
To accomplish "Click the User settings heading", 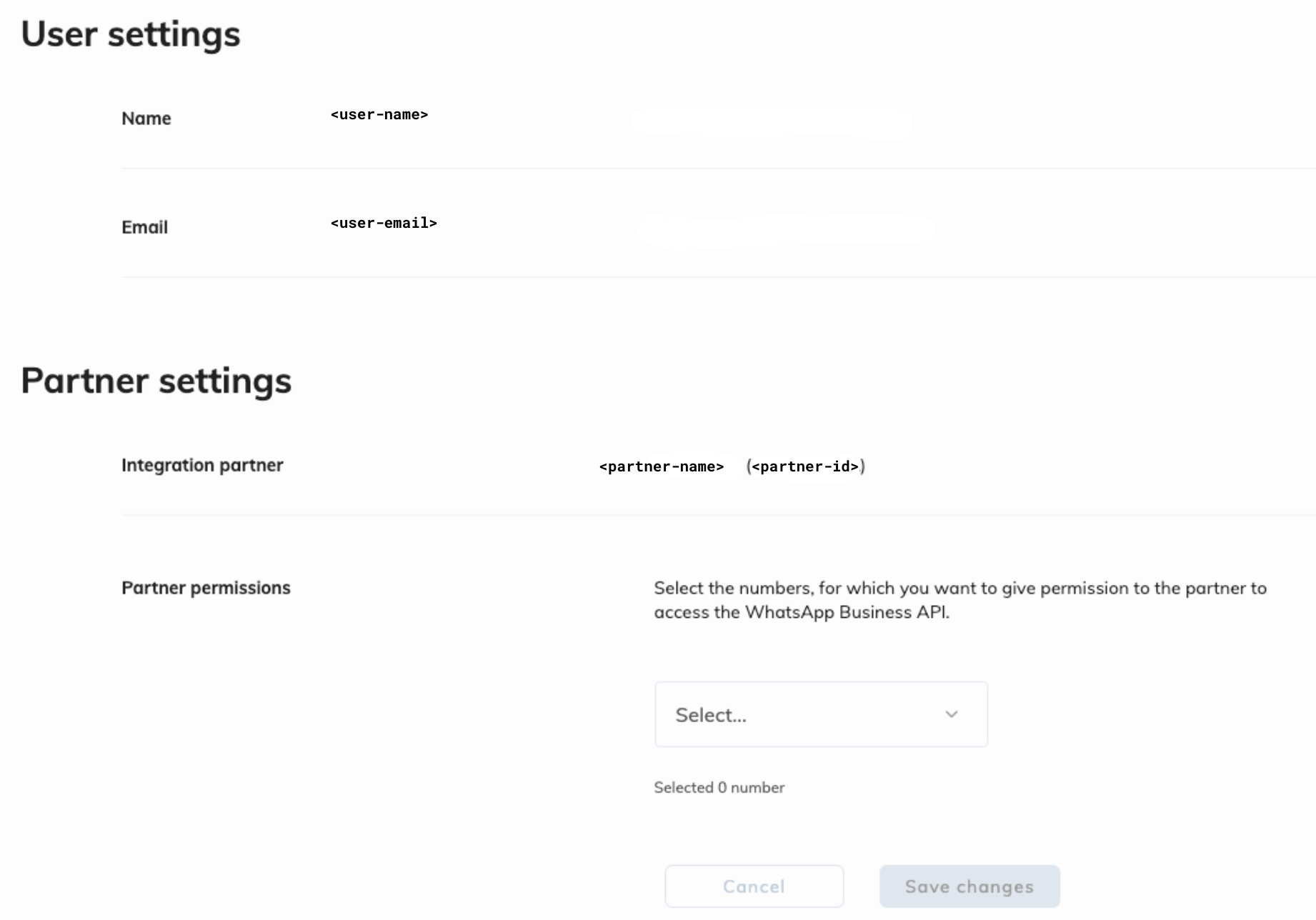I will pos(131,34).
